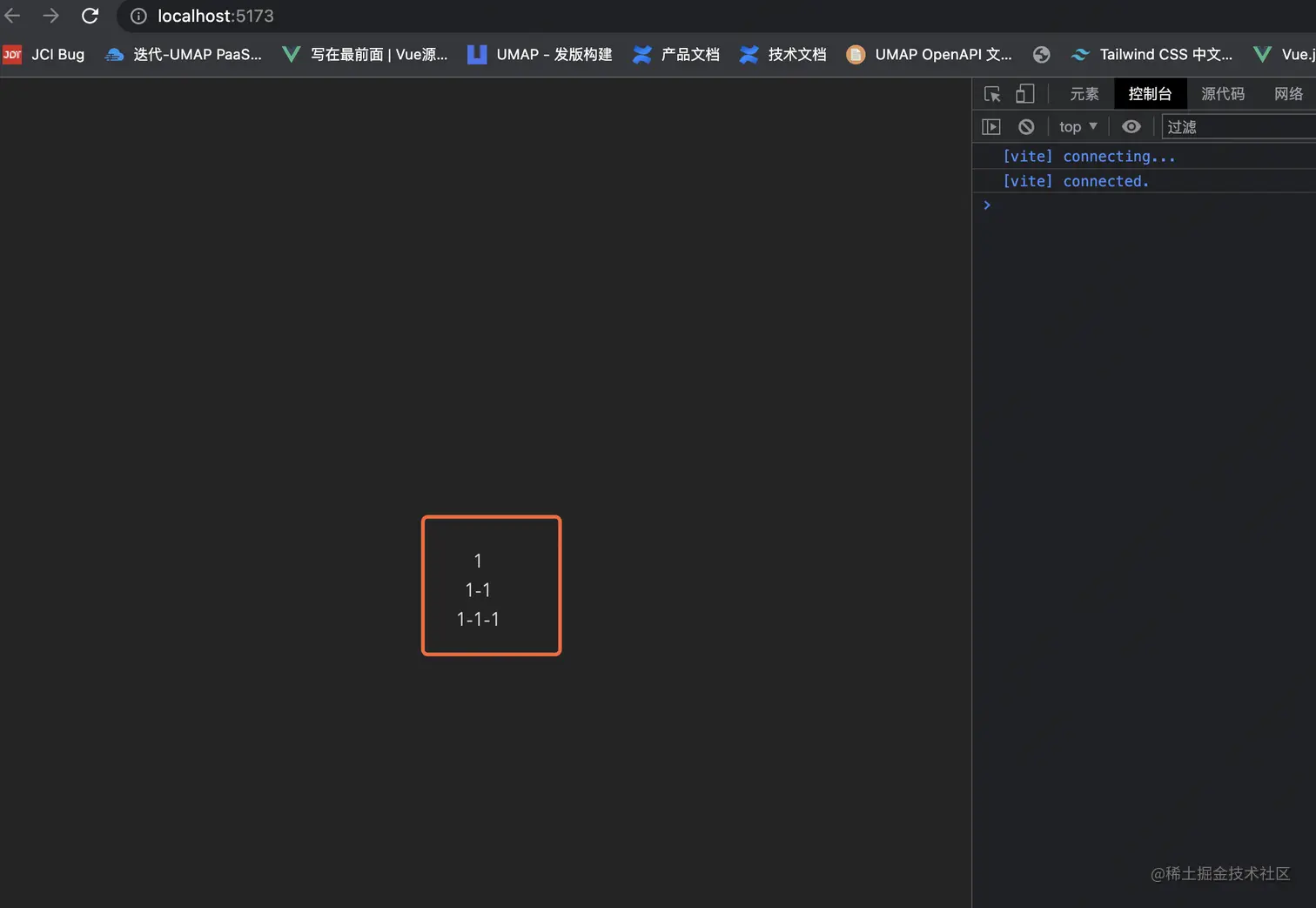The width and height of the screenshot is (1316, 908).
Task: Create a live expression with eye icon
Action: click(x=1131, y=127)
